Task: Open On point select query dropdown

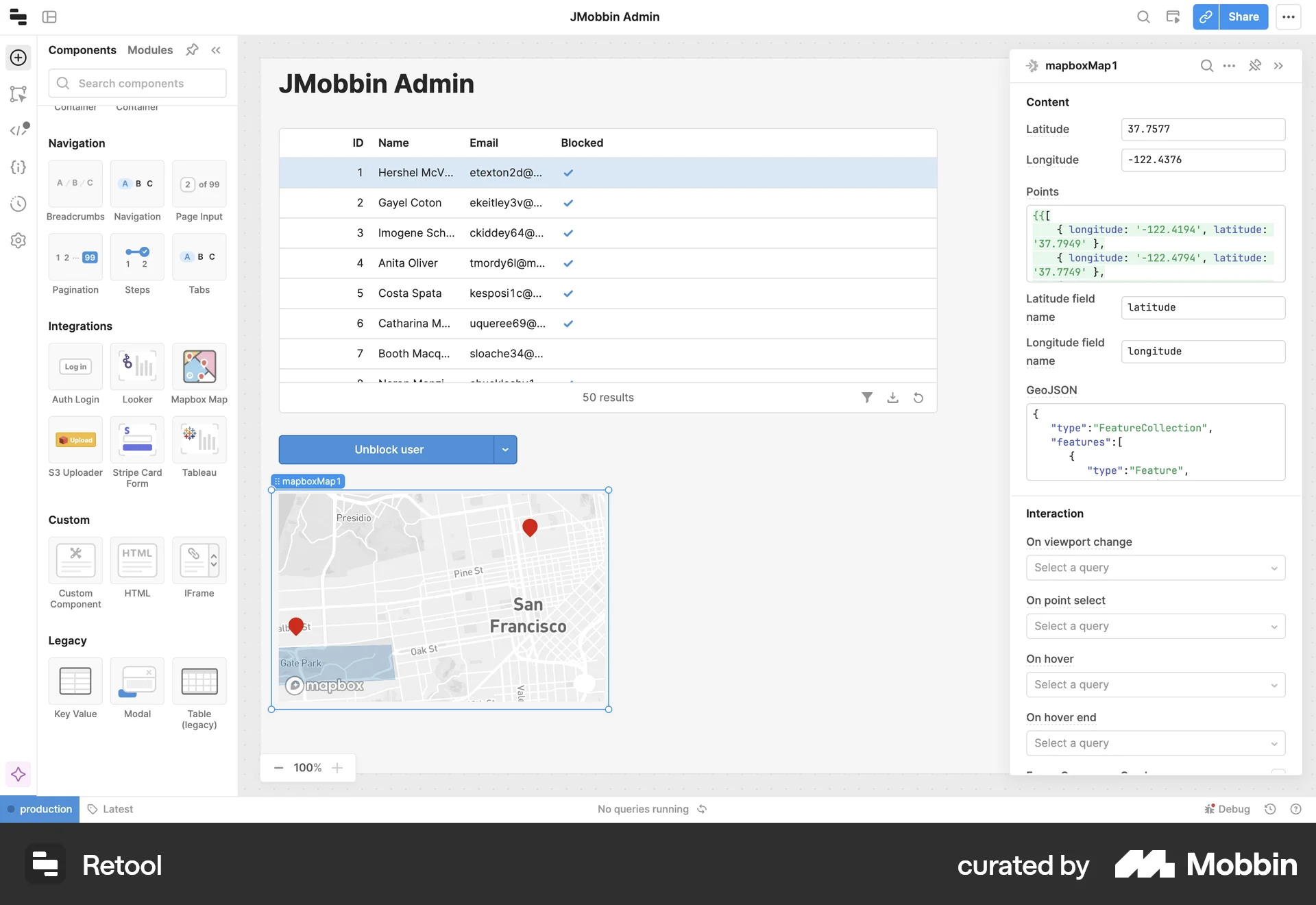Action: click(x=1155, y=626)
